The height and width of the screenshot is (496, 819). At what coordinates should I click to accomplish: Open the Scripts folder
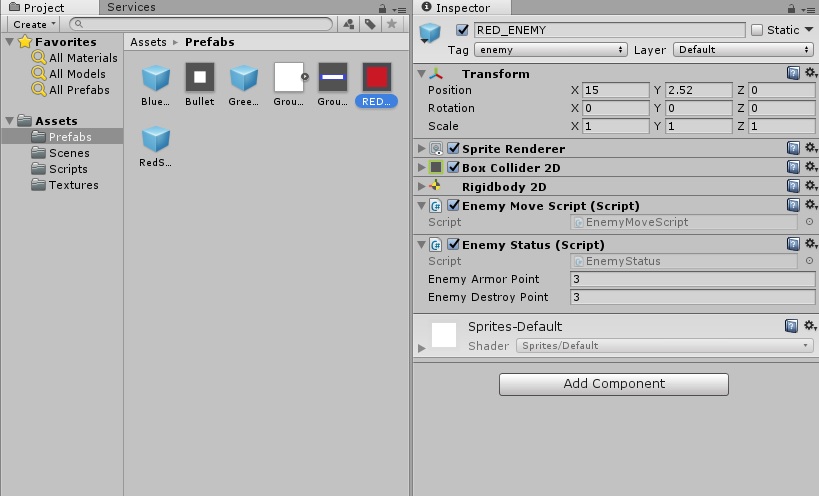tap(68, 169)
